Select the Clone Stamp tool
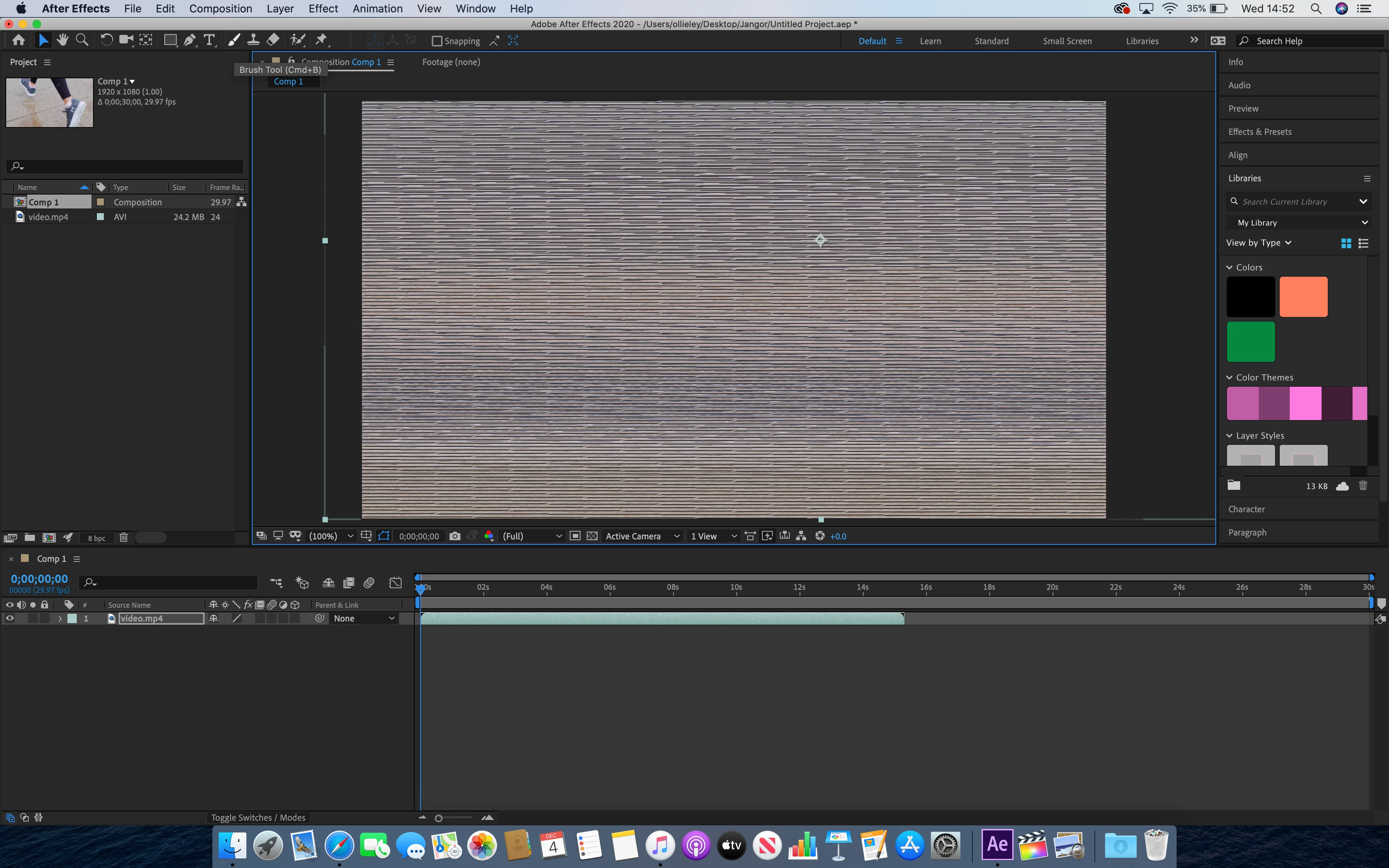1389x868 pixels. pos(253,40)
